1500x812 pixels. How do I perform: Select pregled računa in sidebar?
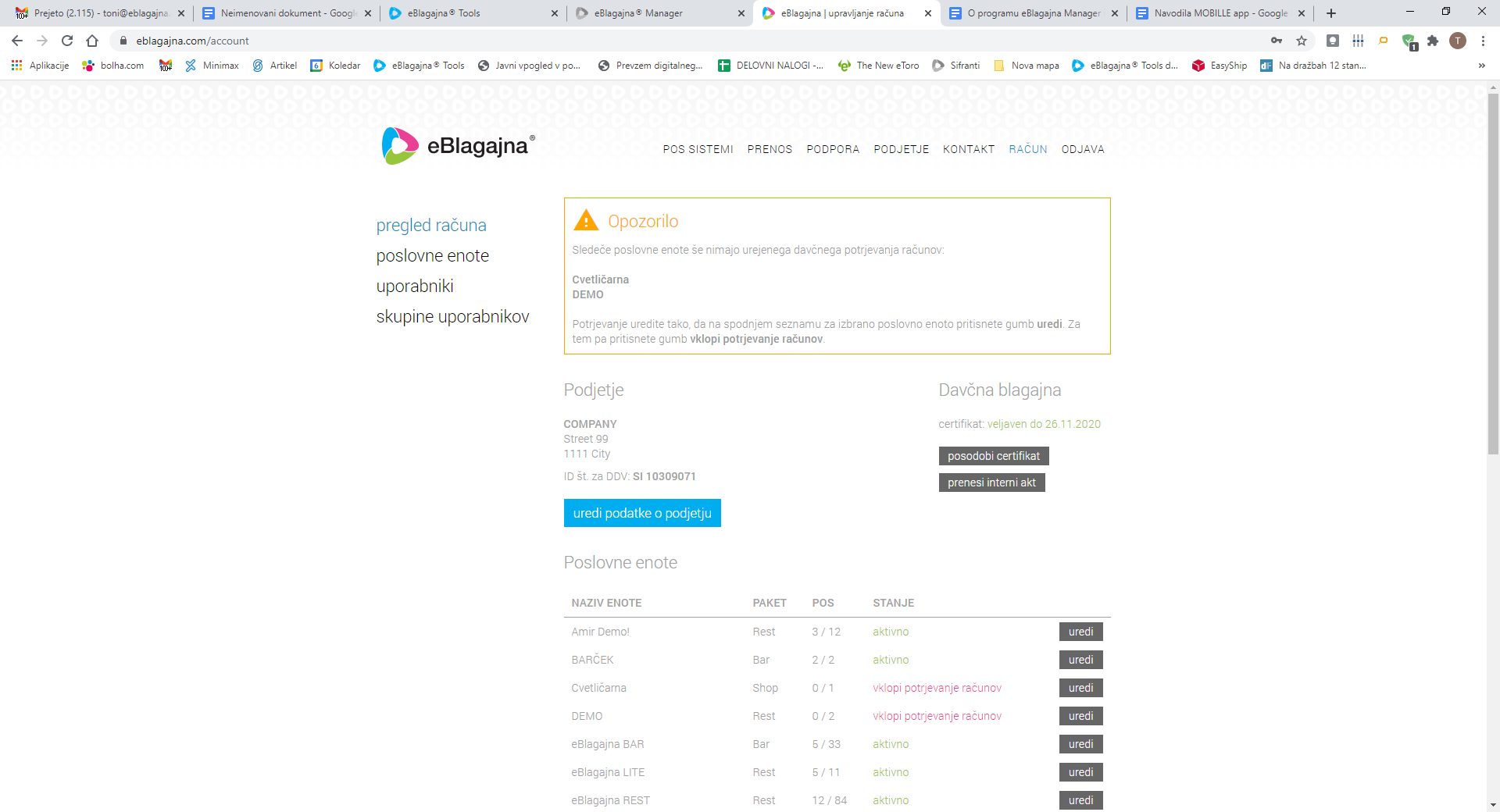point(431,225)
